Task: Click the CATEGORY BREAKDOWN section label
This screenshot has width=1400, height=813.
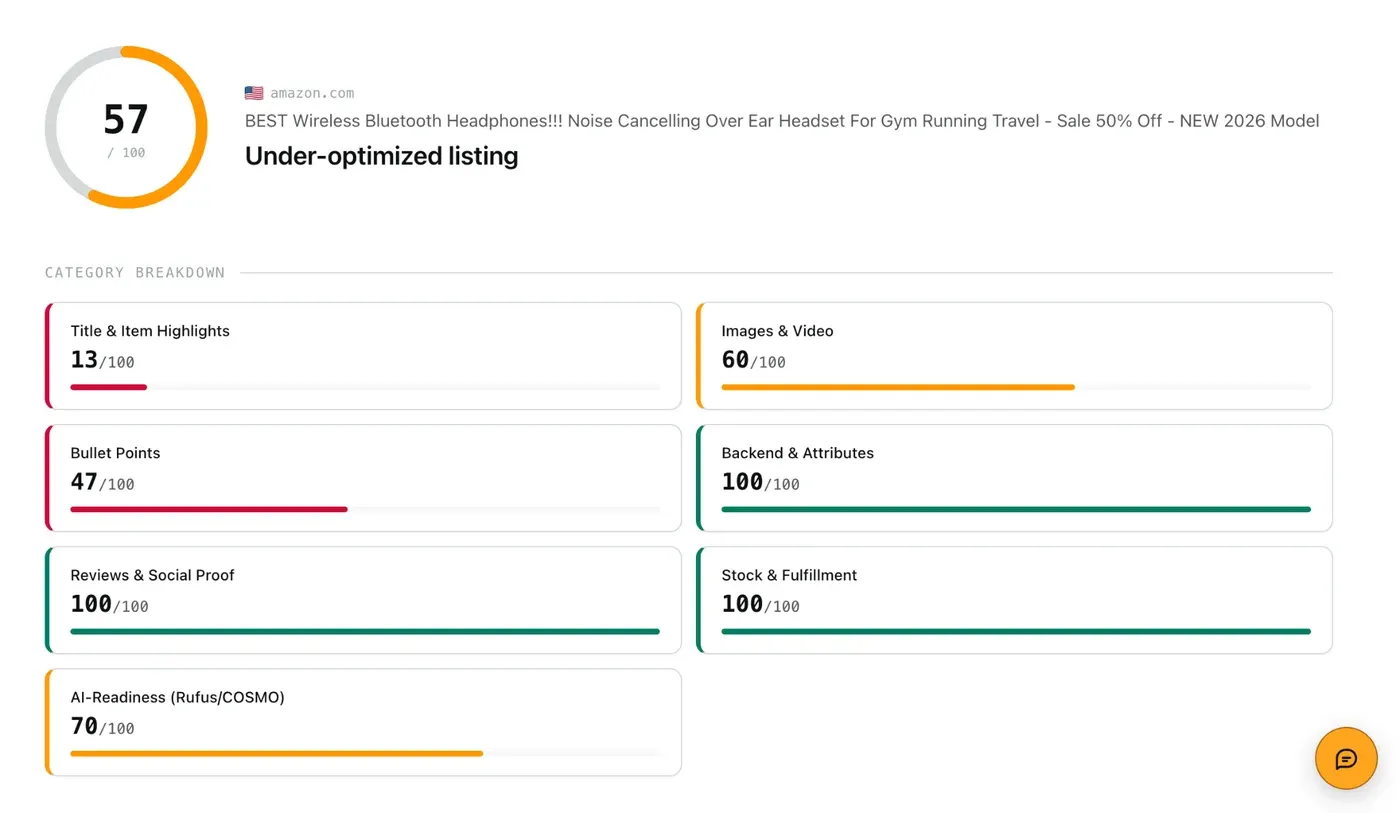Action: (135, 272)
